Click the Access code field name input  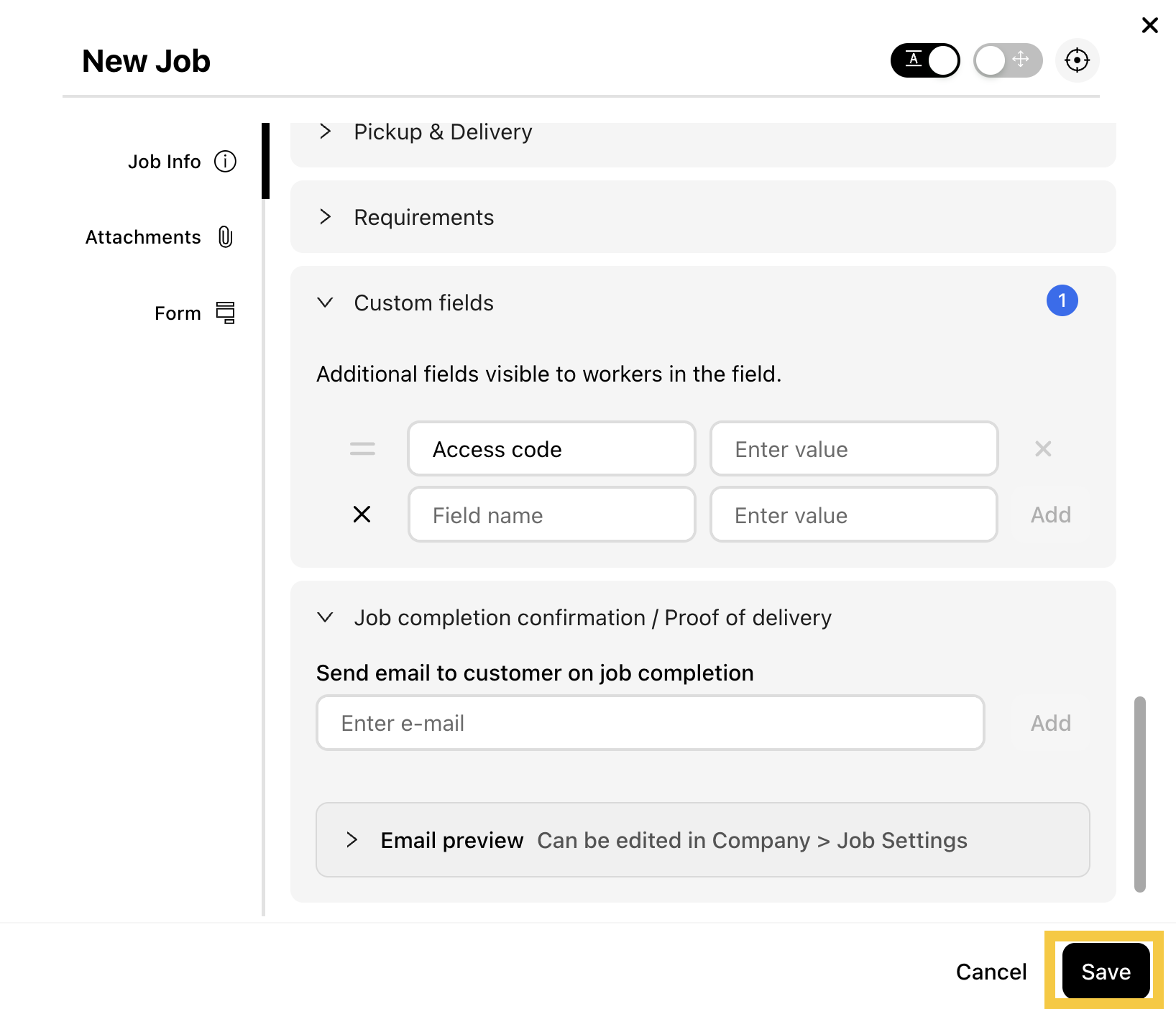(x=551, y=449)
